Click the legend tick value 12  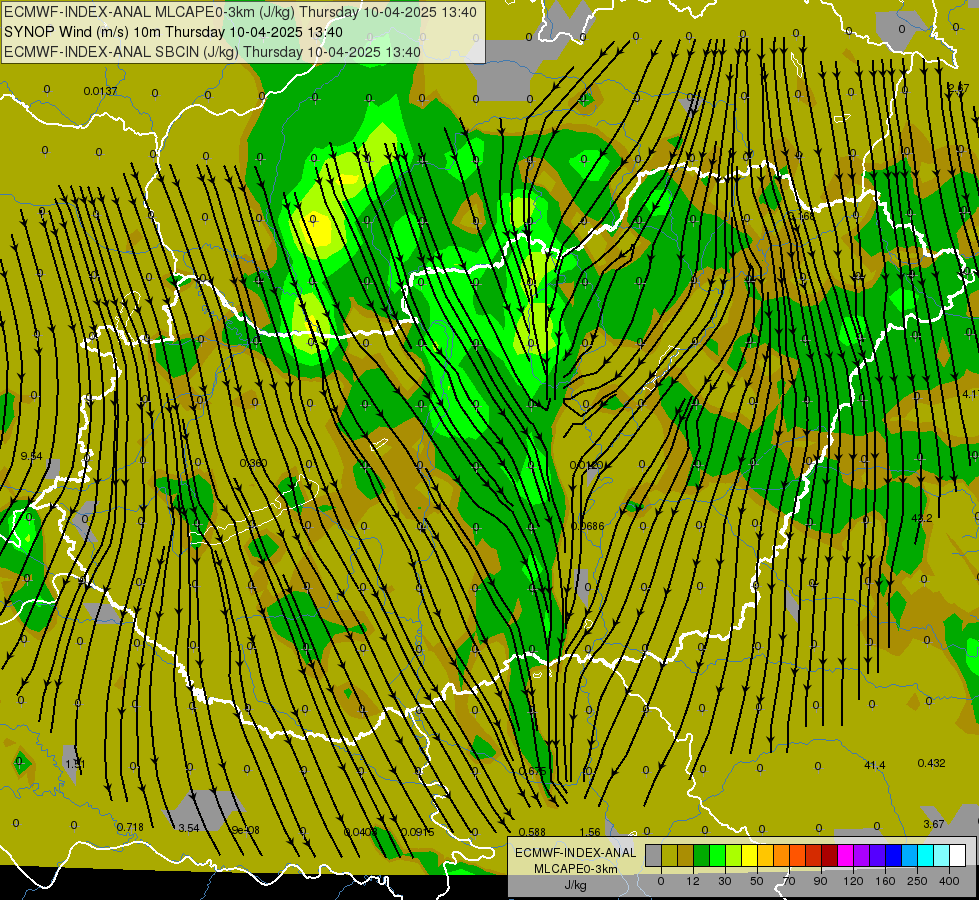tap(693, 881)
